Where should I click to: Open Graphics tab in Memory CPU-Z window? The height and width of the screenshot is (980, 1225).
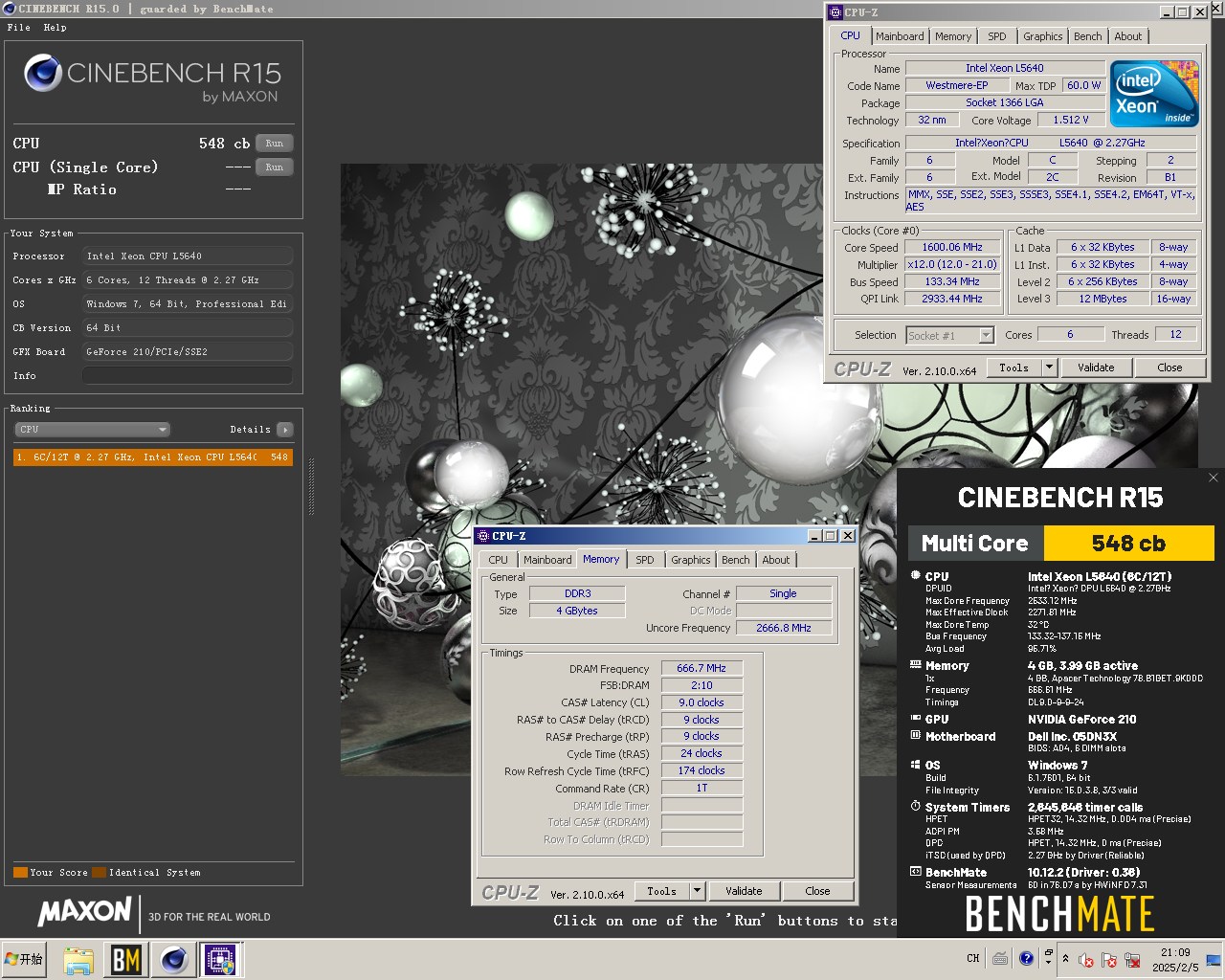coord(690,560)
